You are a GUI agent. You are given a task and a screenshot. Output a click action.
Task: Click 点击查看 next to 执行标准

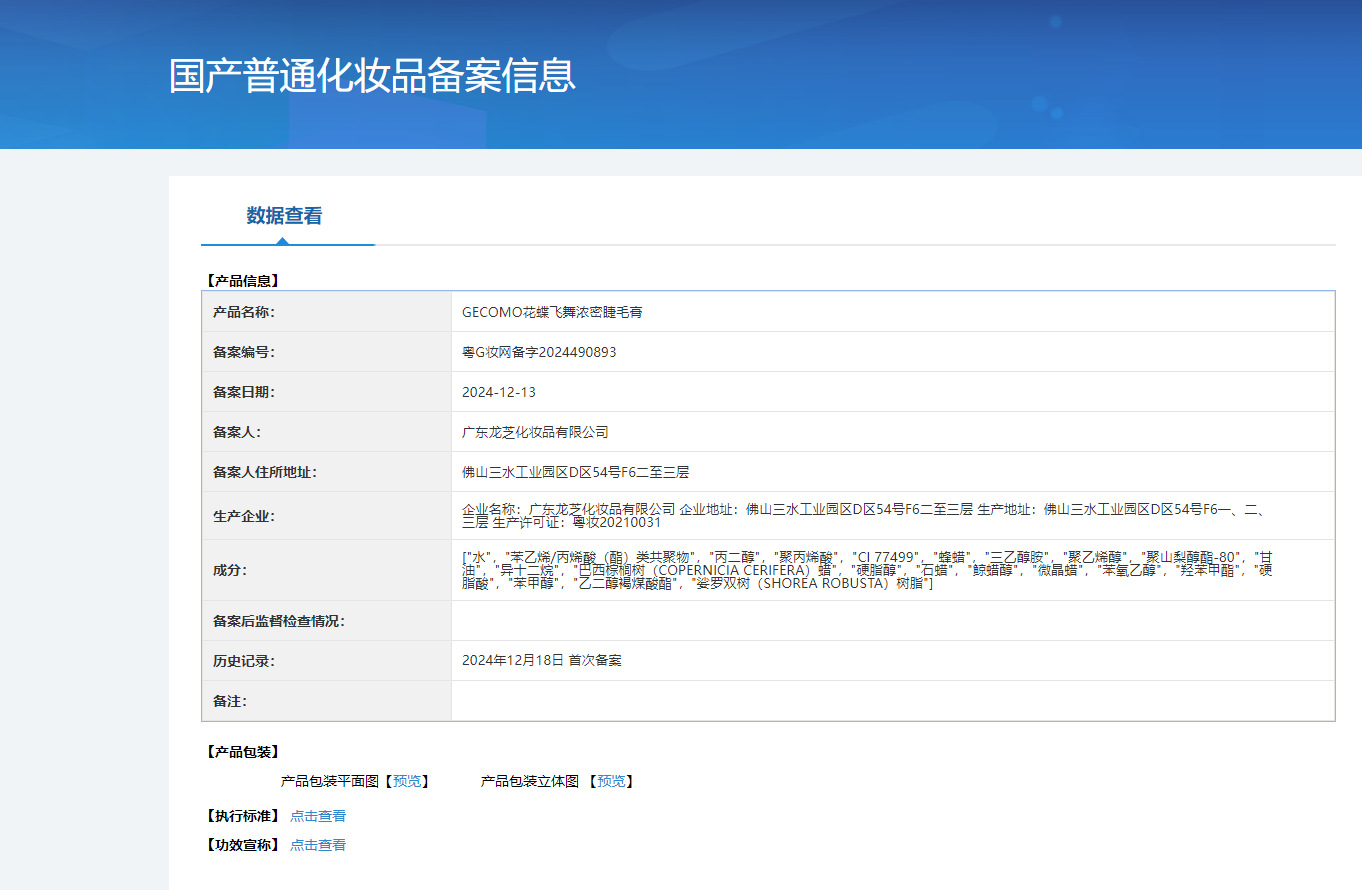(318, 816)
